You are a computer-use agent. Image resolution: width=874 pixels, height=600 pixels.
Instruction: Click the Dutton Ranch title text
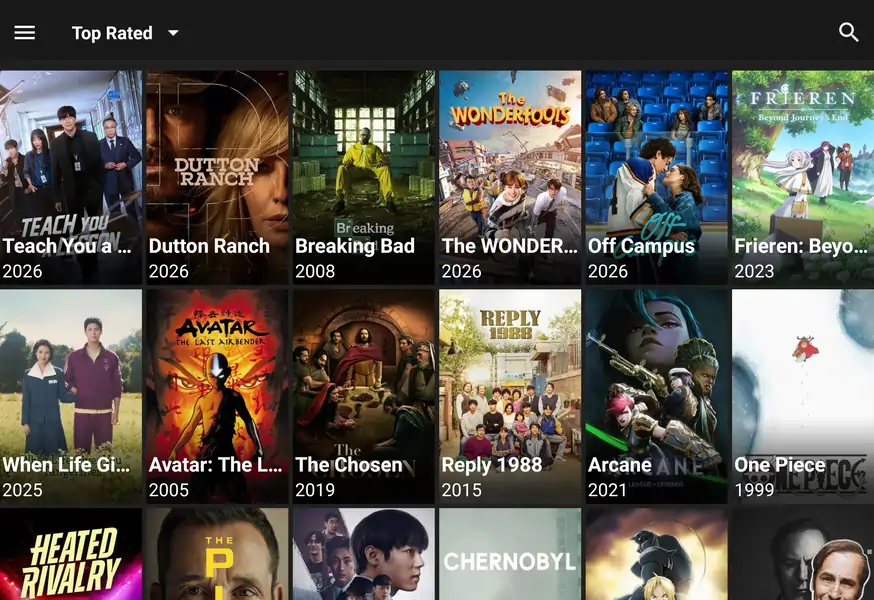209,246
